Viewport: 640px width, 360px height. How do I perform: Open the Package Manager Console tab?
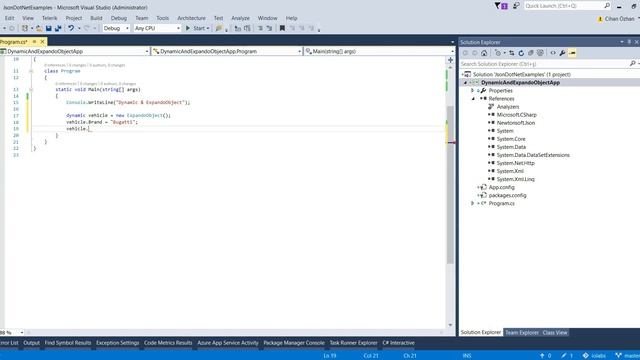click(294, 343)
